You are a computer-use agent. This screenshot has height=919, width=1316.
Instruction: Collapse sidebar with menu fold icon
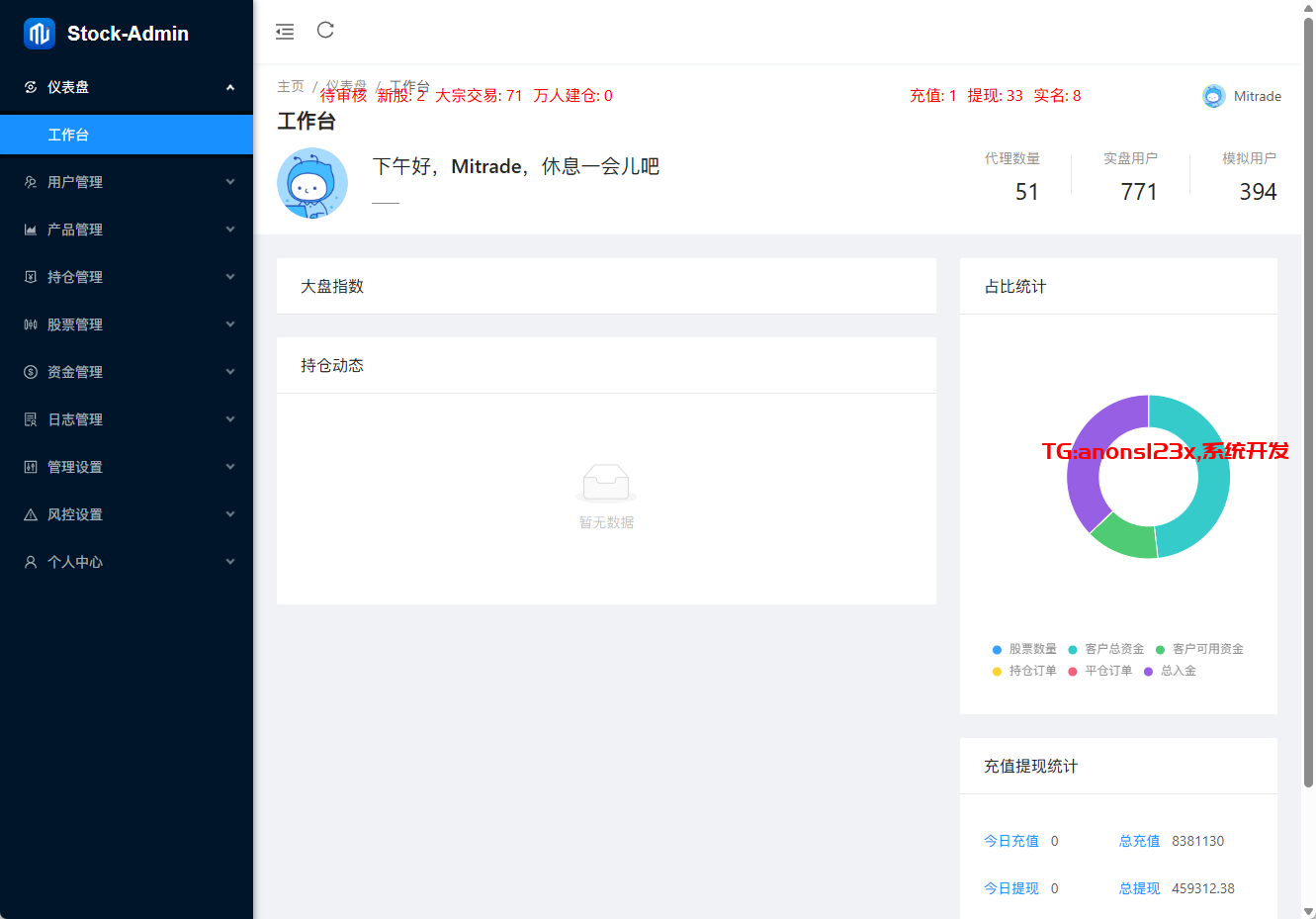(285, 32)
